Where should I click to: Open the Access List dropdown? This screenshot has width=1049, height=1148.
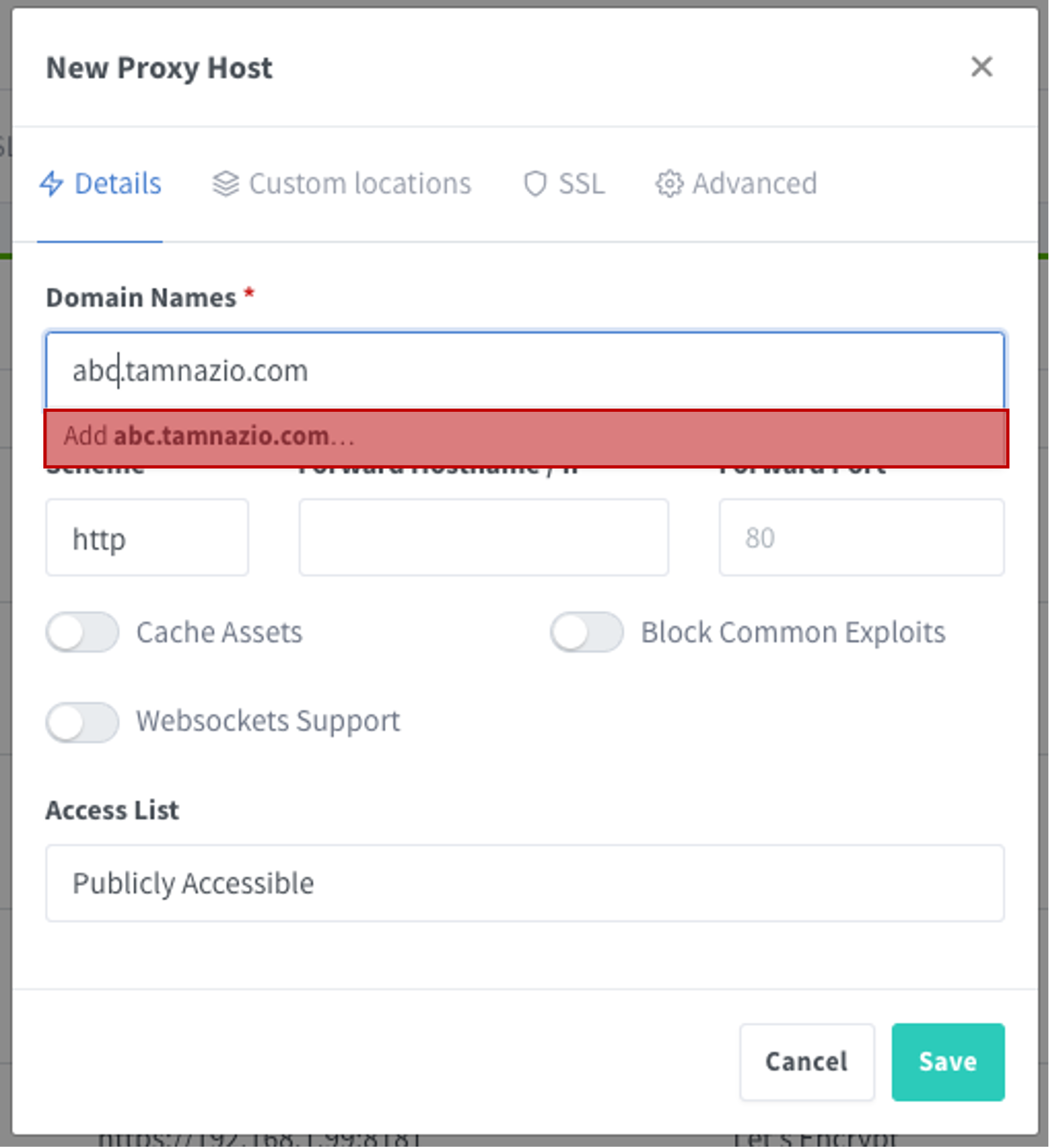click(x=525, y=883)
